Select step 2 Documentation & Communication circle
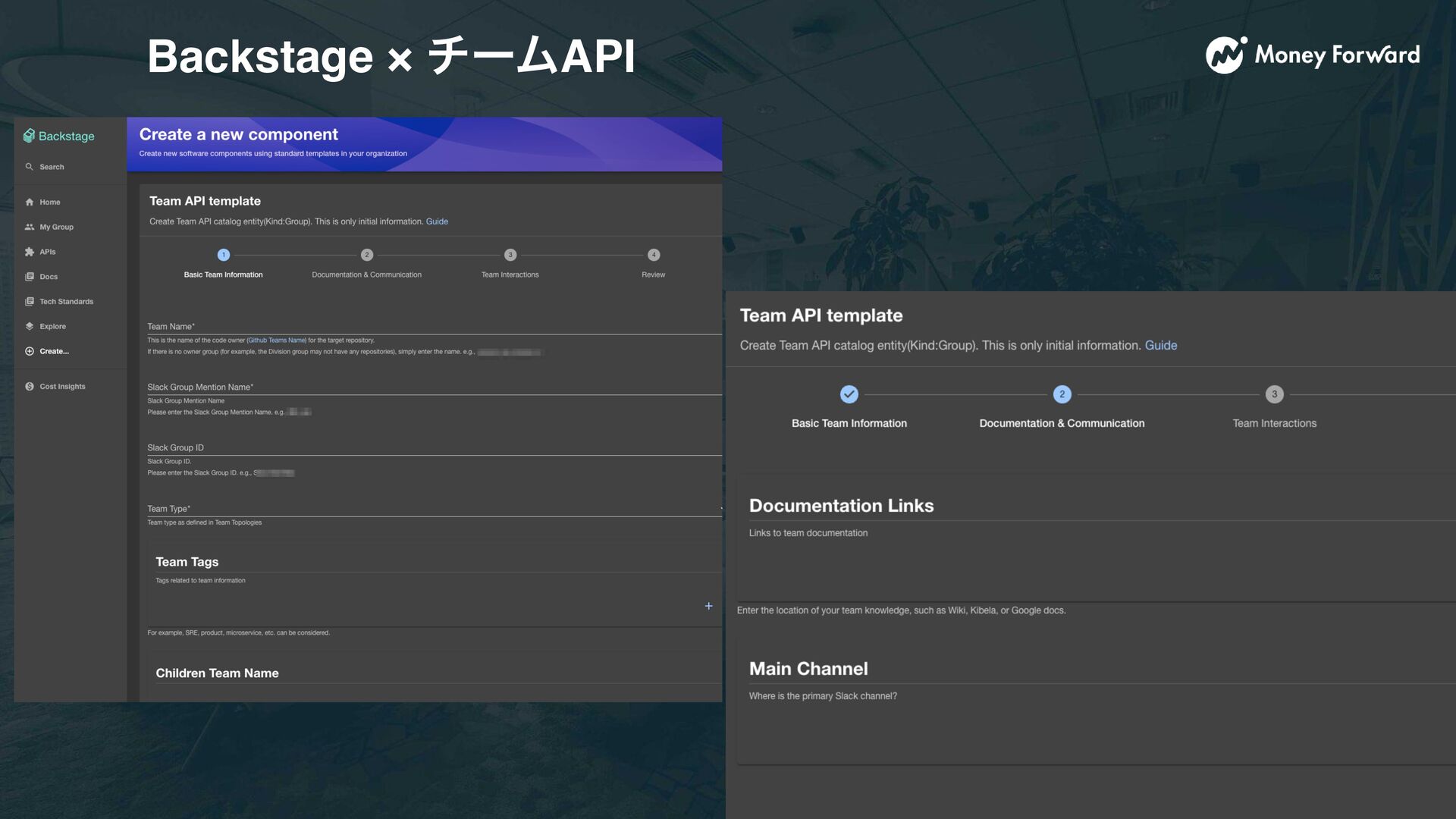This screenshot has width=1456, height=819. coord(367,255)
